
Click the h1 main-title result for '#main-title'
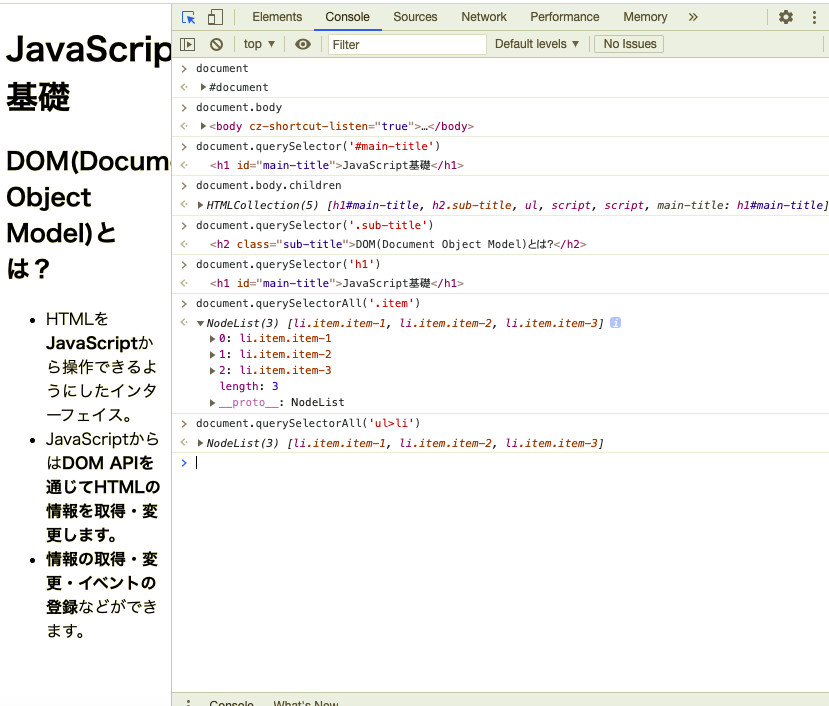[337, 165]
